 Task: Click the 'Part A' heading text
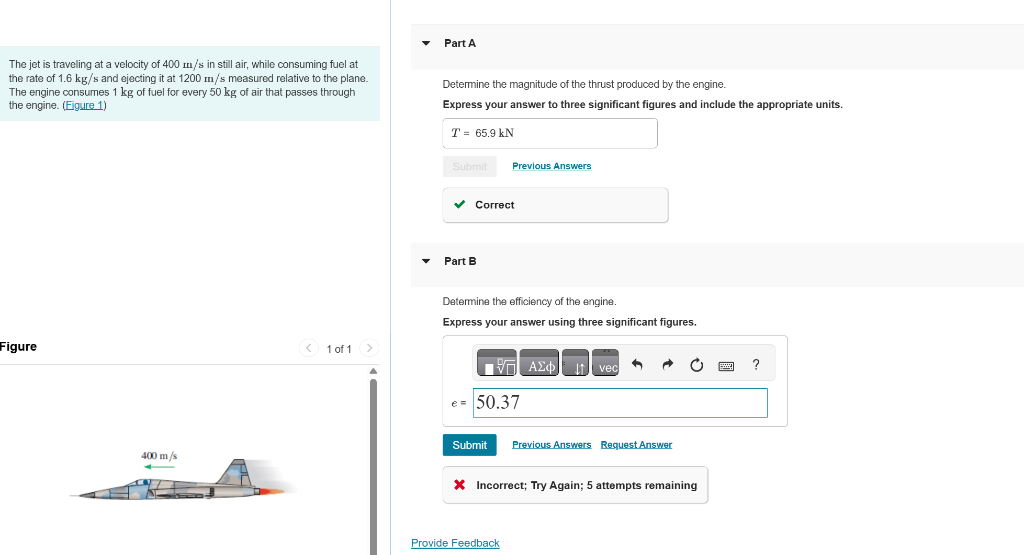coord(460,43)
